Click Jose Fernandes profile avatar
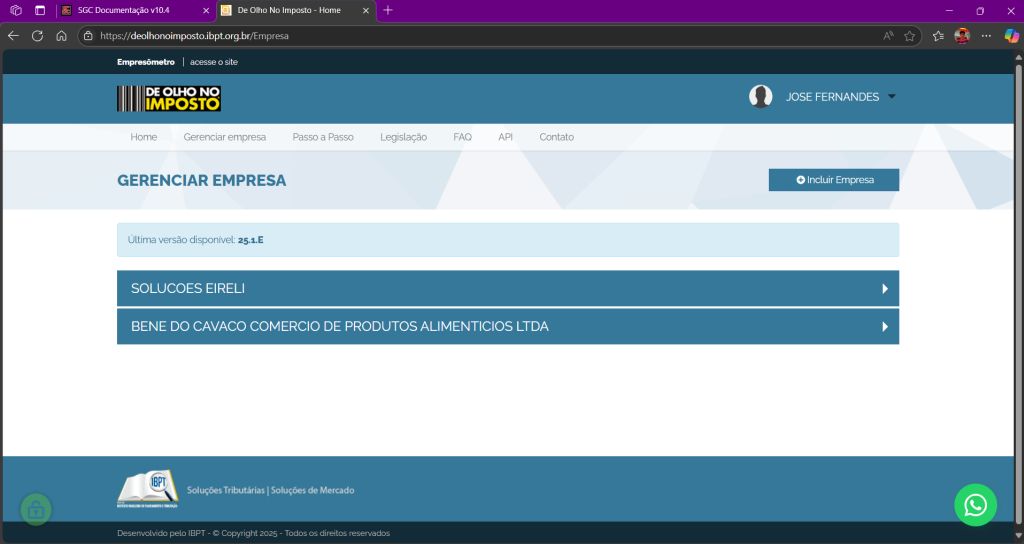The width and height of the screenshot is (1024, 544). (760, 97)
